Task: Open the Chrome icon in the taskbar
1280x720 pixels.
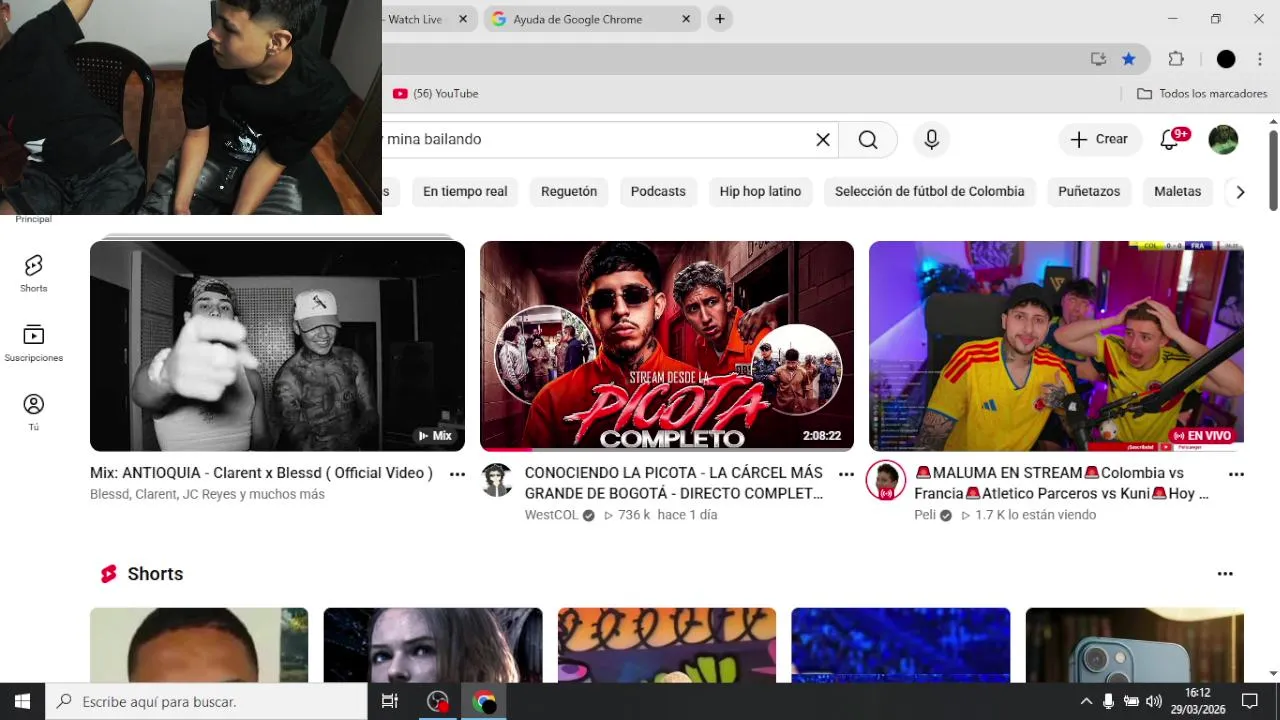Action: click(x=484, y=701)
